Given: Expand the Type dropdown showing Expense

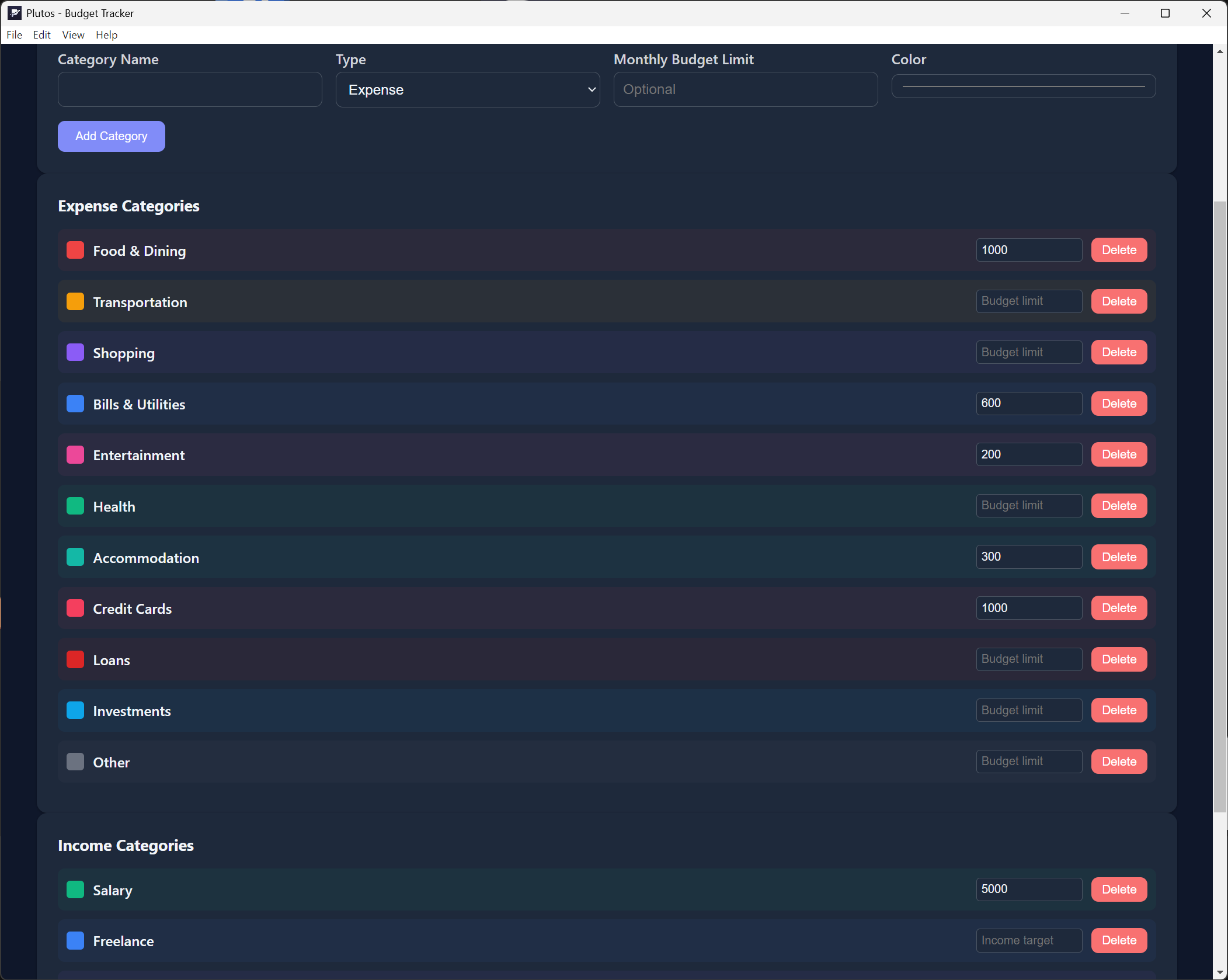Looking at the screenshot, I should click(x=467, y=89).
